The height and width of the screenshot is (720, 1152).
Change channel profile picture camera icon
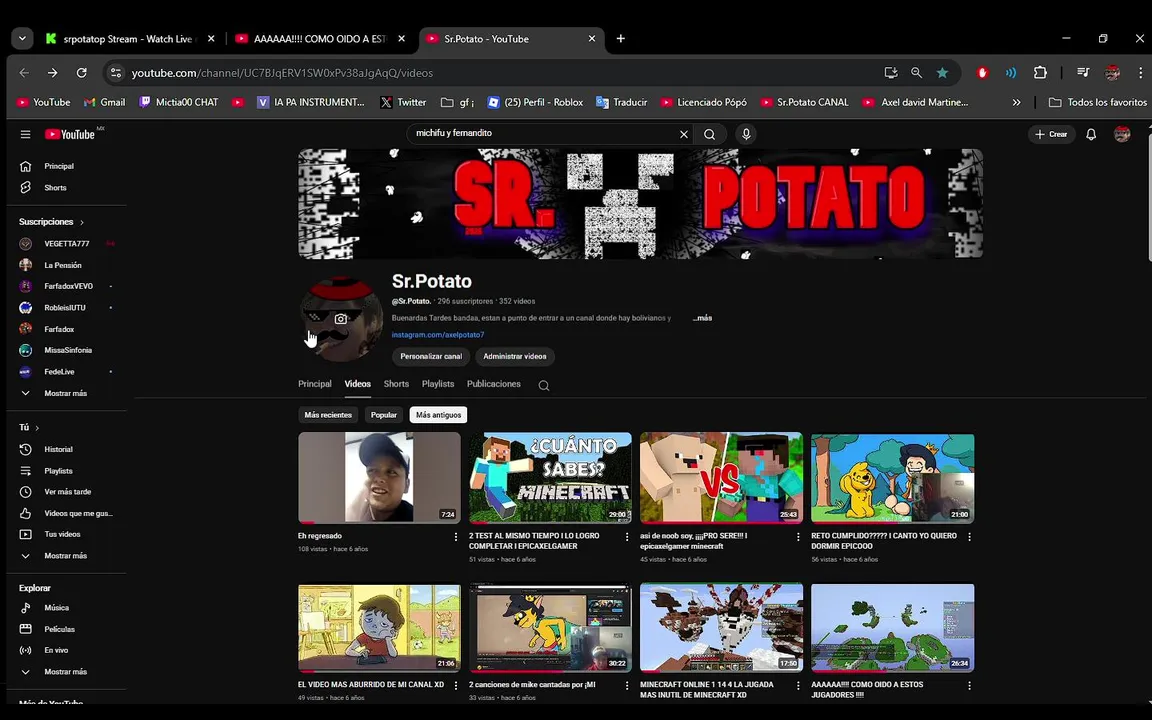pyautogui.click(x=341, y=319)
